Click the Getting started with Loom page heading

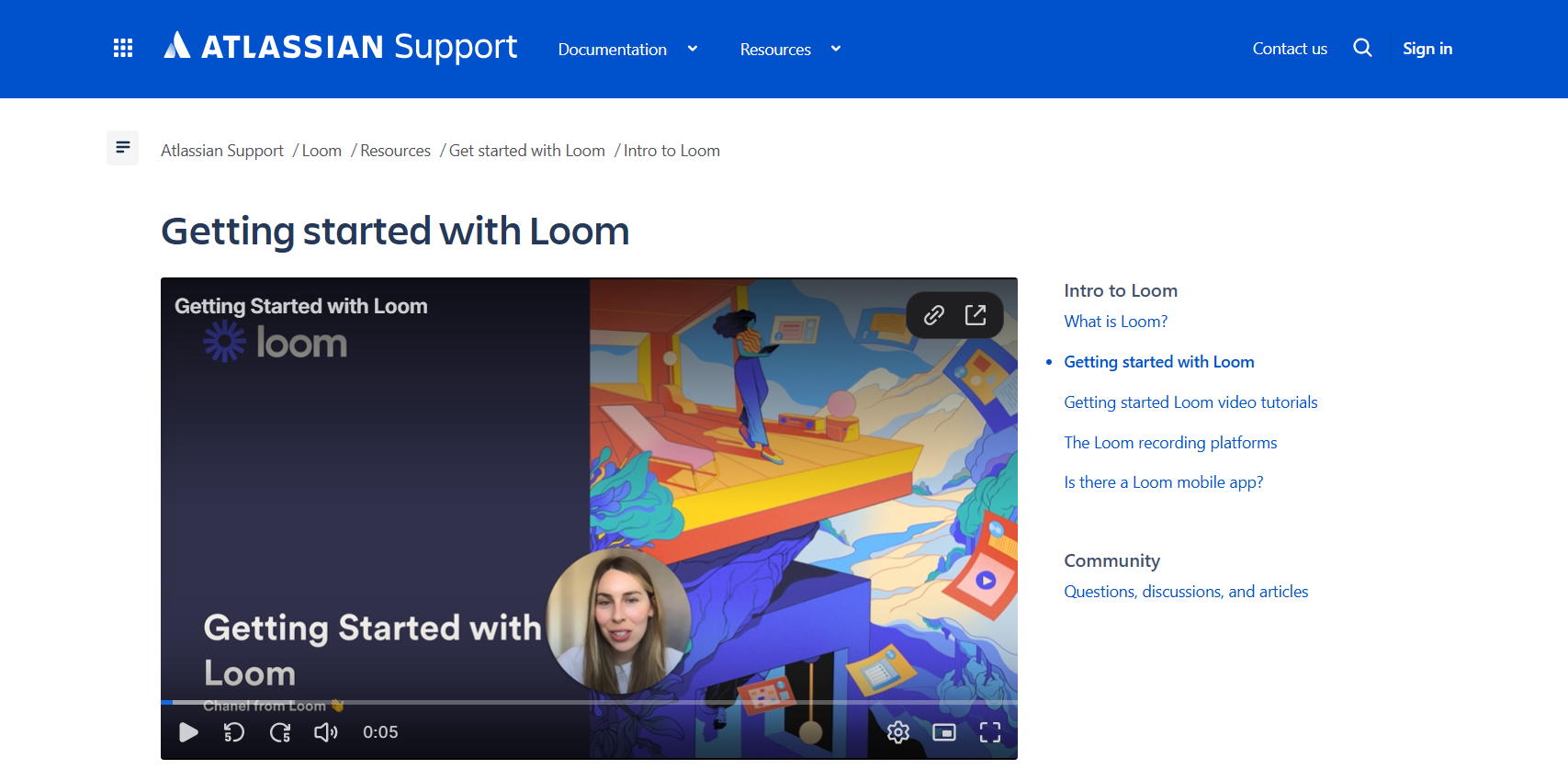395,232
